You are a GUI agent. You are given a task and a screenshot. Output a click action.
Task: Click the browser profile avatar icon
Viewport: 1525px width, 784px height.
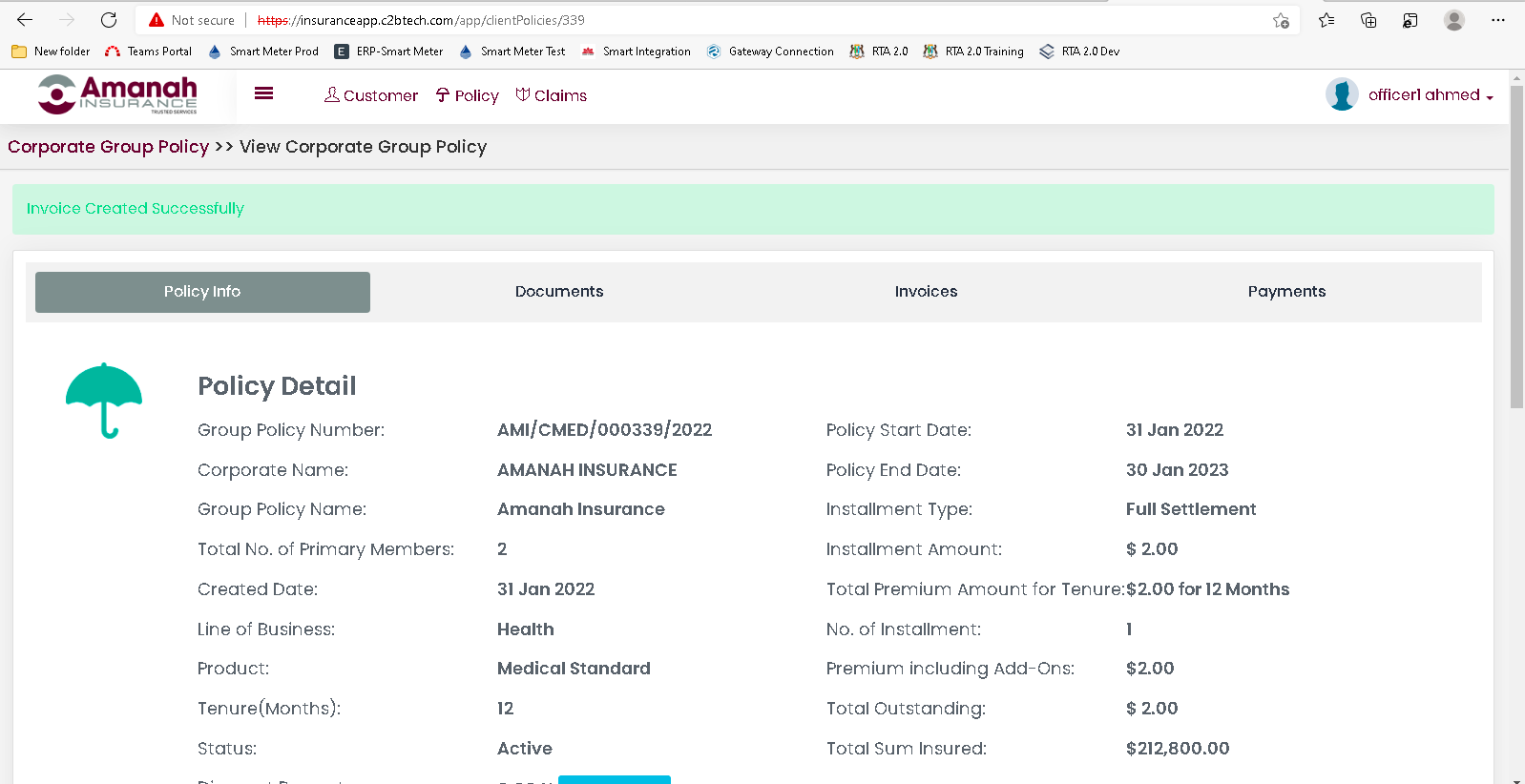(1454, 20)
